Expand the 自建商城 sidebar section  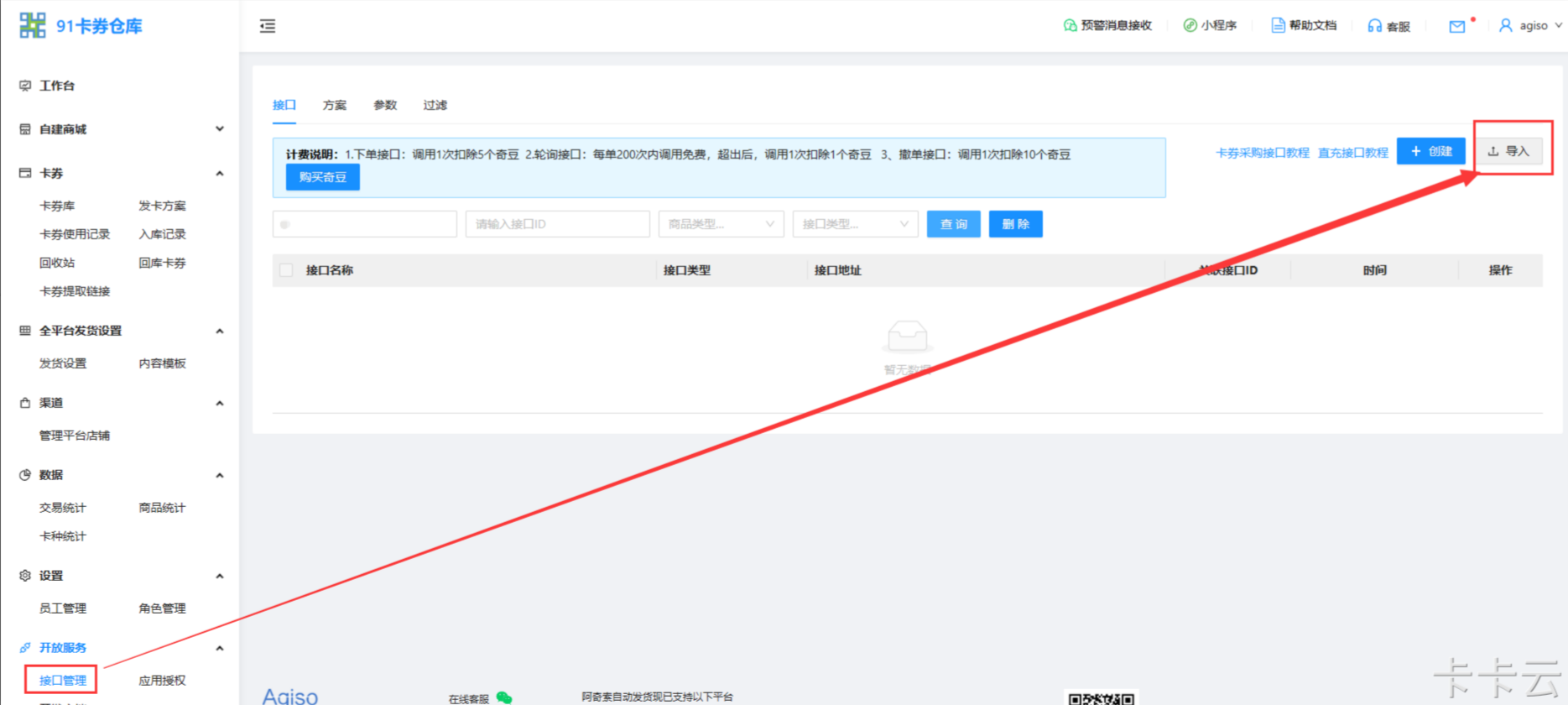click(x=220, y=129)
